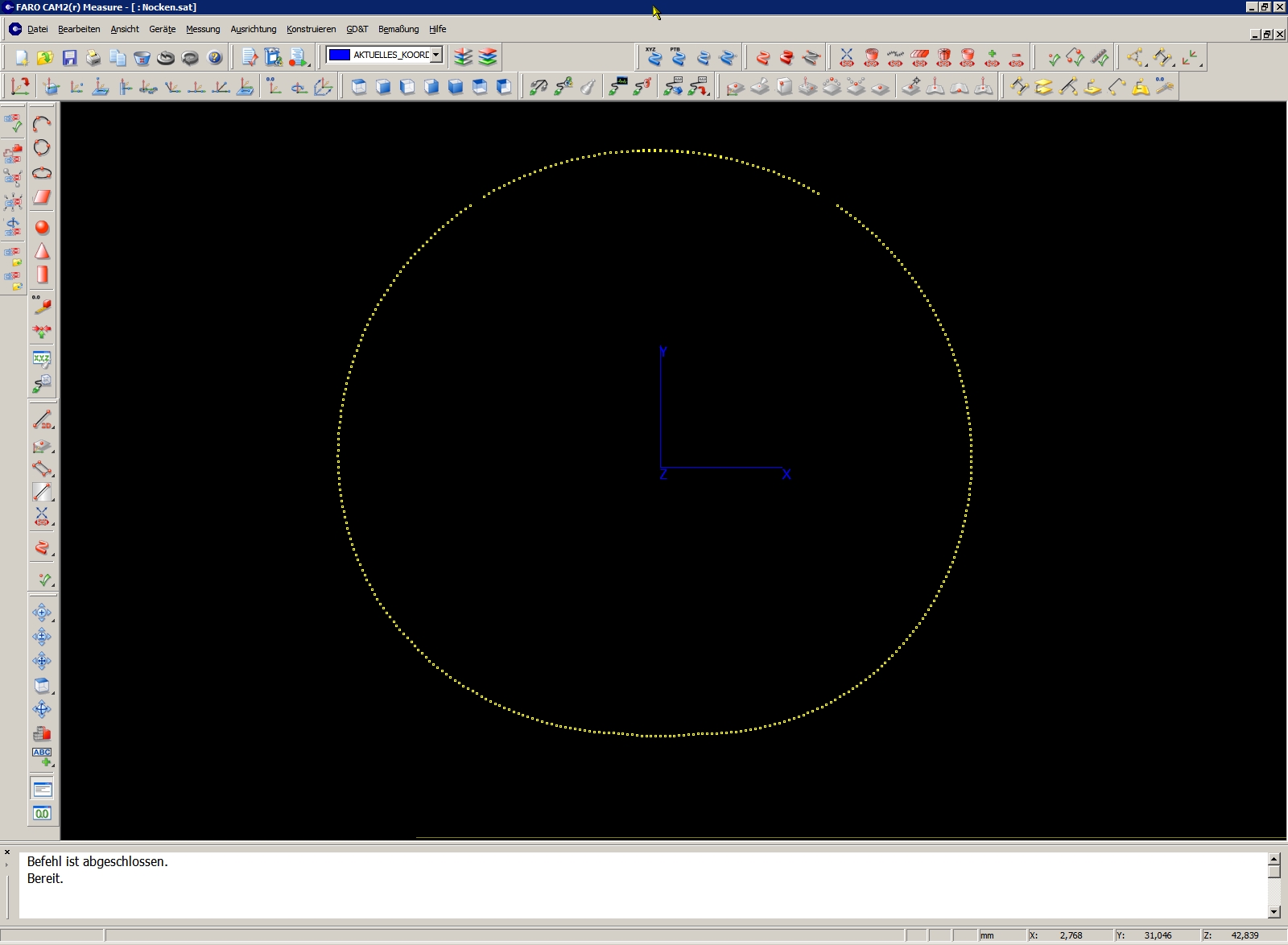1288x945 pixels.
Task: Open the GD&T menu
Action: (x=357, y=29)
